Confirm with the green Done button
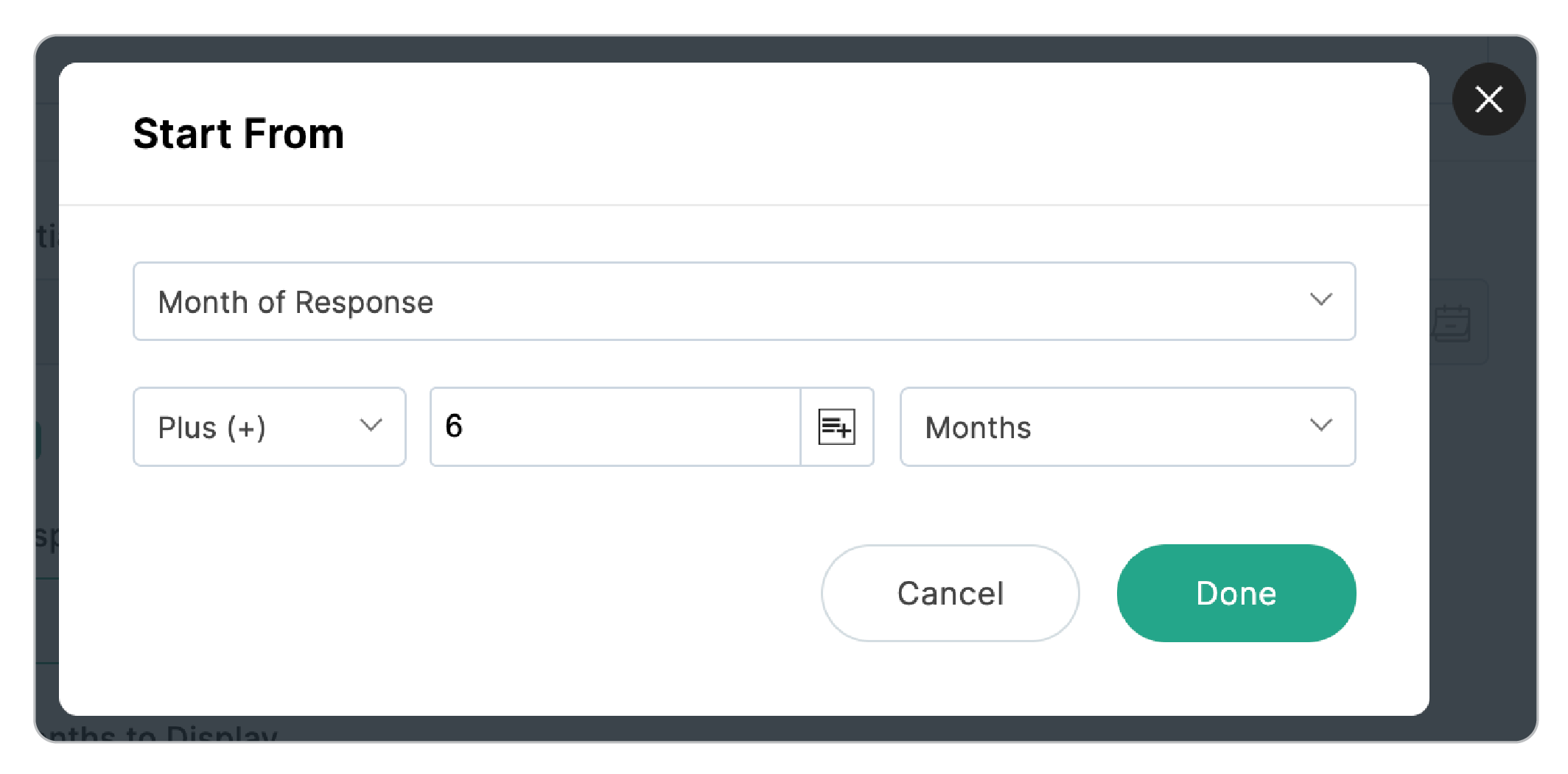 click(x=1236, y=594)
